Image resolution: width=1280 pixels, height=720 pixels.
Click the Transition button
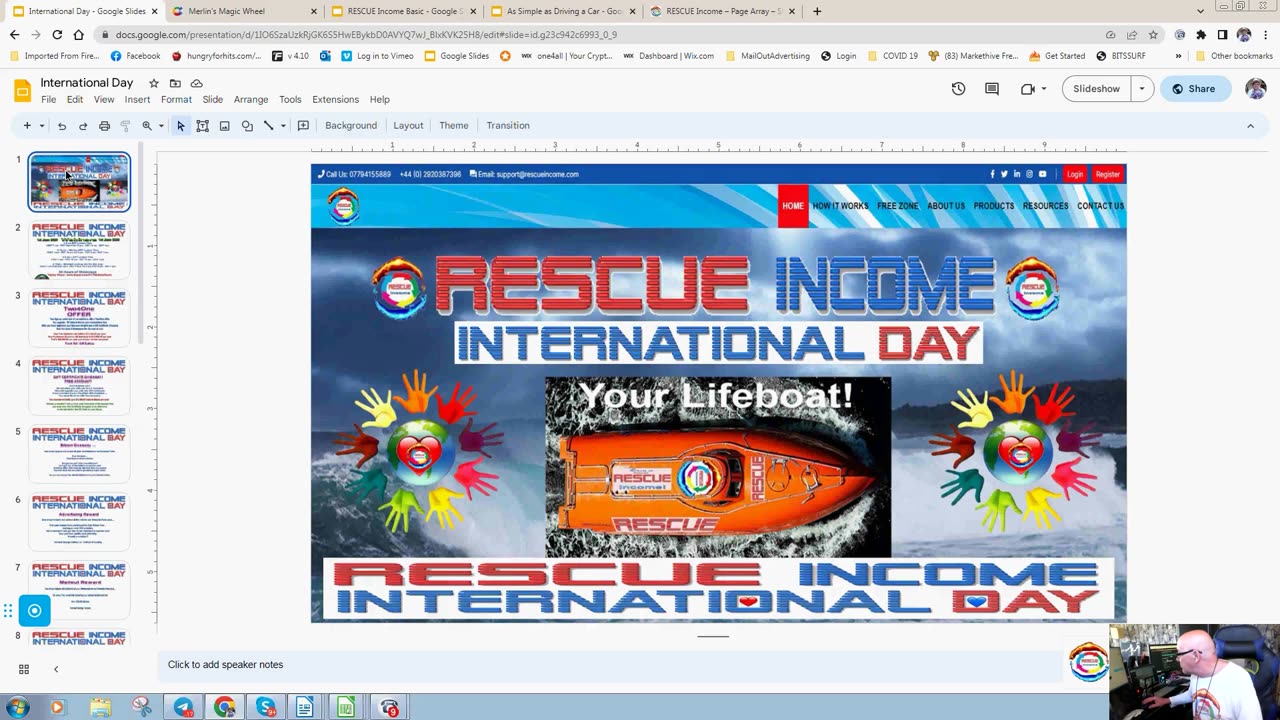point(508,126)
